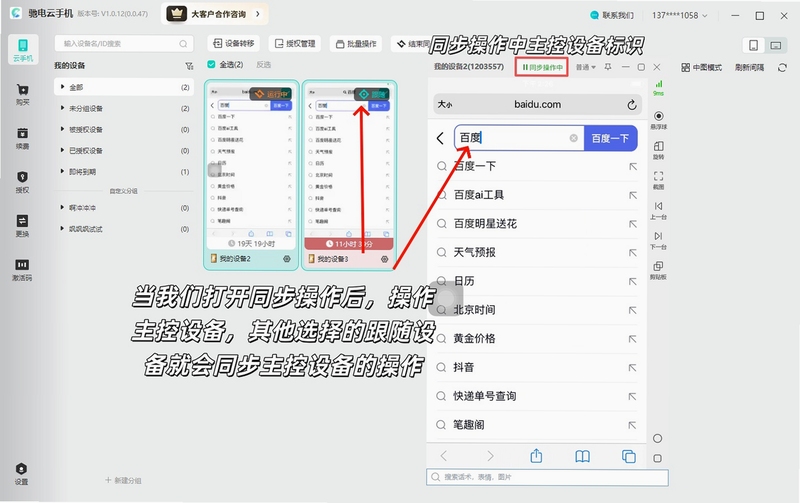Open the 刷新间隔 setting
Screen dimensions: 800x503
pyautogui.click(x=749, y=67)
